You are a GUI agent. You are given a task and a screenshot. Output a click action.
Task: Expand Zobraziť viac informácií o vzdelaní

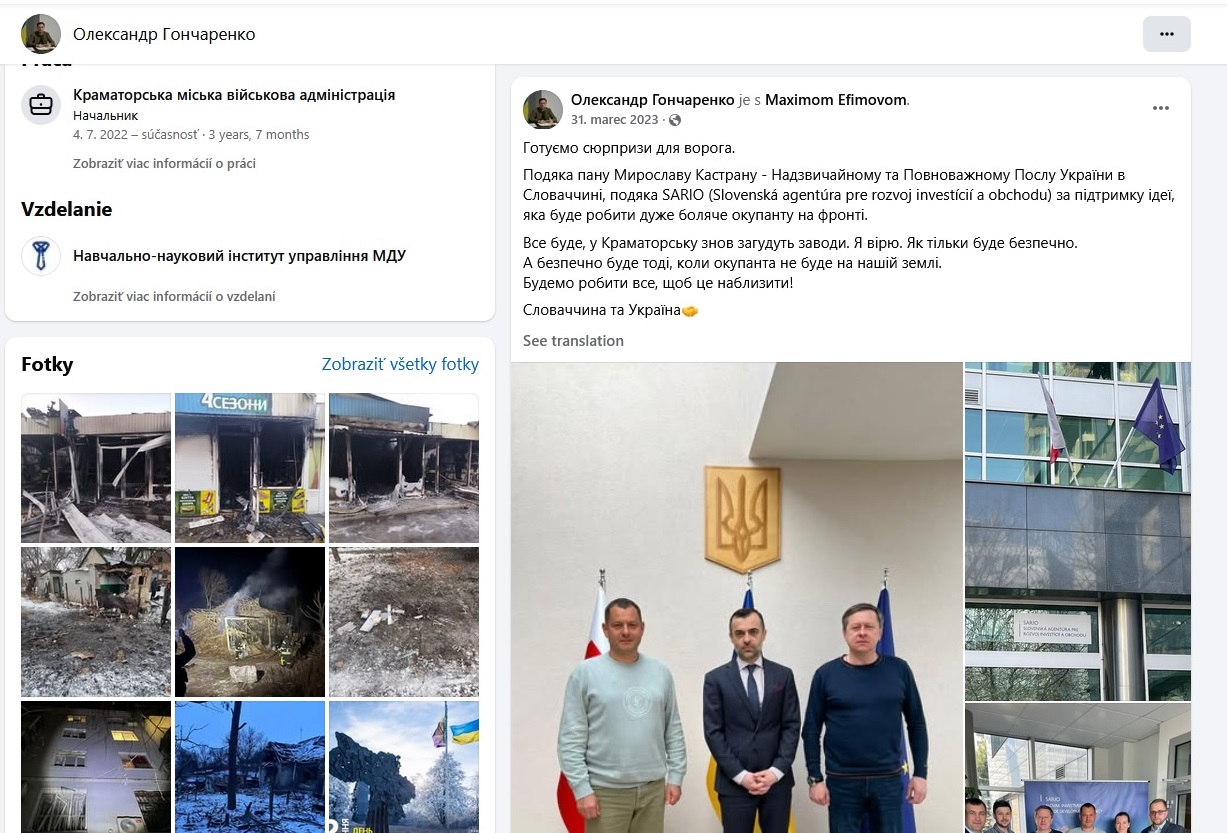(174, 296)
